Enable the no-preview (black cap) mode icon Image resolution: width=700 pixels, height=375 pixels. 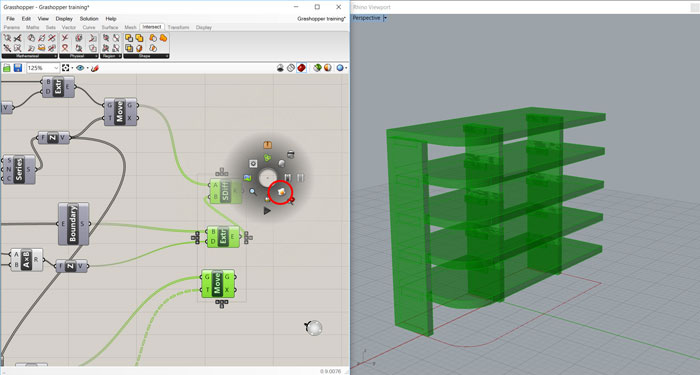tap(280, 68)
